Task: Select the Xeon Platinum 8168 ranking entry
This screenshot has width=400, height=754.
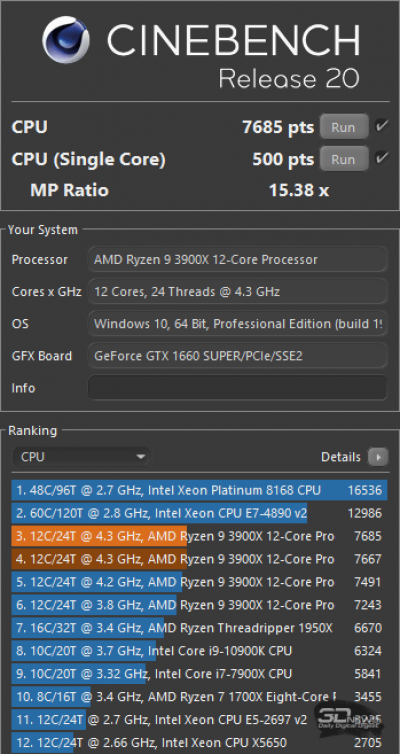Action: pos(200,490)
